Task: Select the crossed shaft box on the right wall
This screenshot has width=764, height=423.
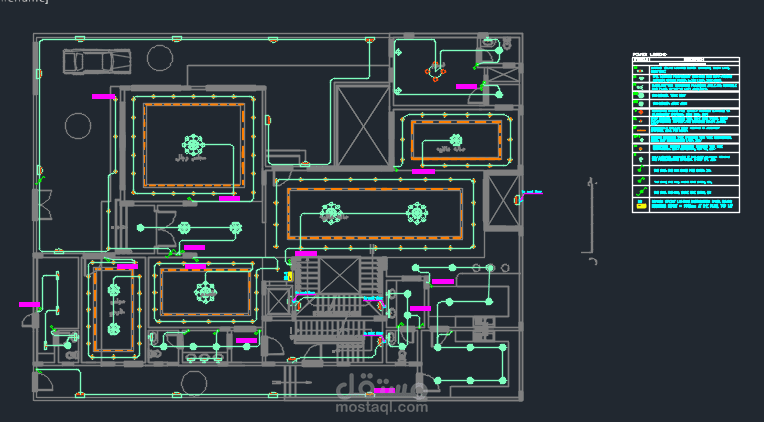Action: coord(503,201)
